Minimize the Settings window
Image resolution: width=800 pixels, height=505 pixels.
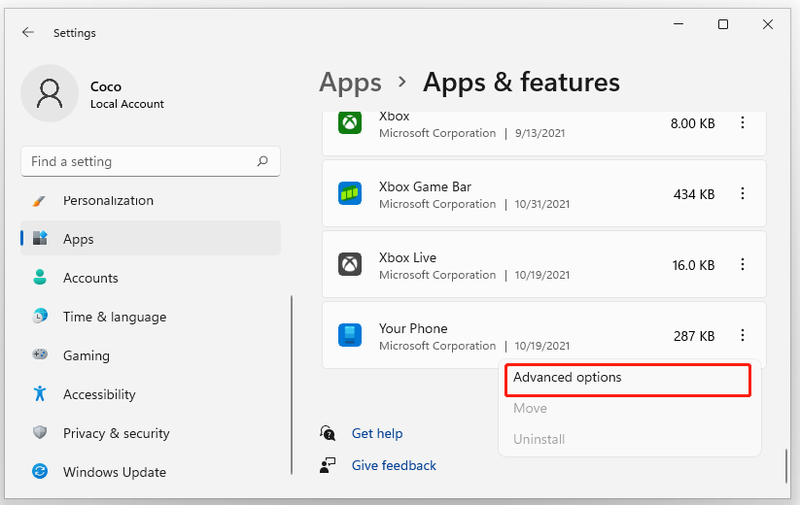678,24
